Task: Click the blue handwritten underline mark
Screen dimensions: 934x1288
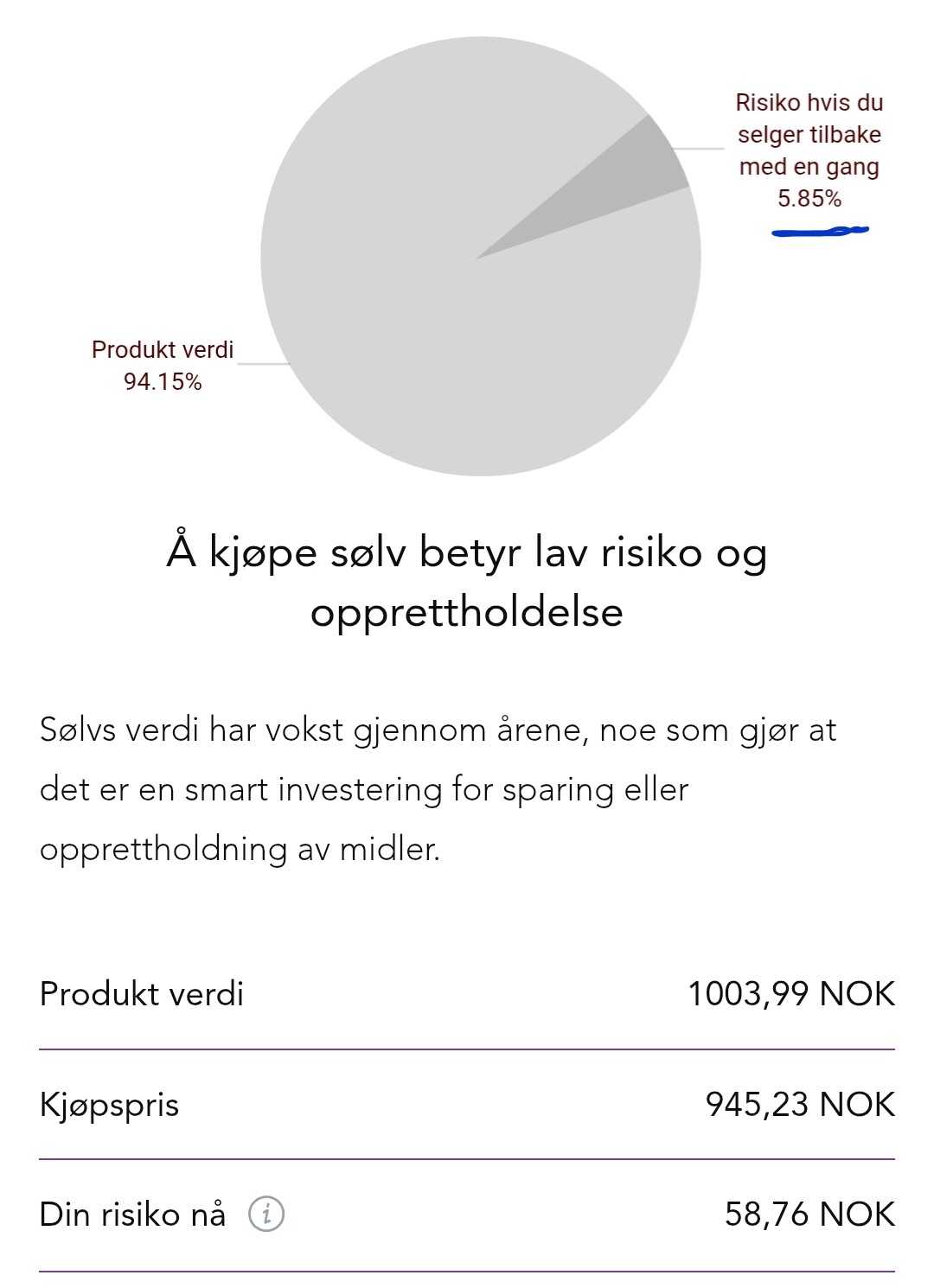Action: pyautogui.click(x=819, y=231)
